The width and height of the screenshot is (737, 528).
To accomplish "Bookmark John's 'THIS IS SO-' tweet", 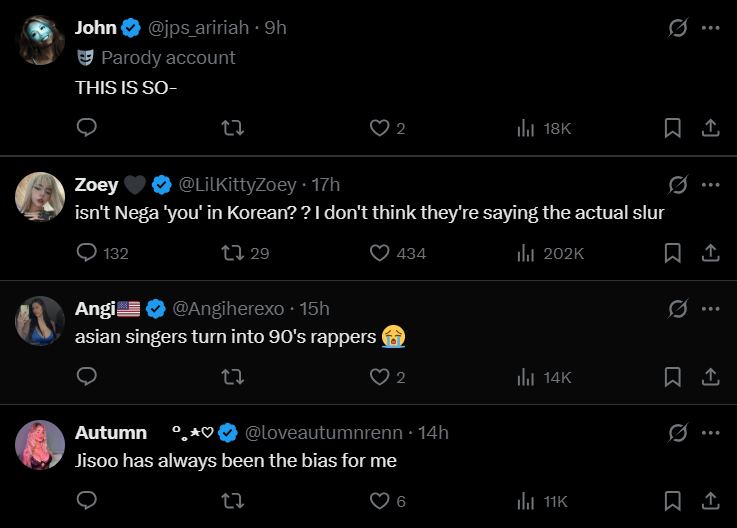I will [x=673, y=128].
